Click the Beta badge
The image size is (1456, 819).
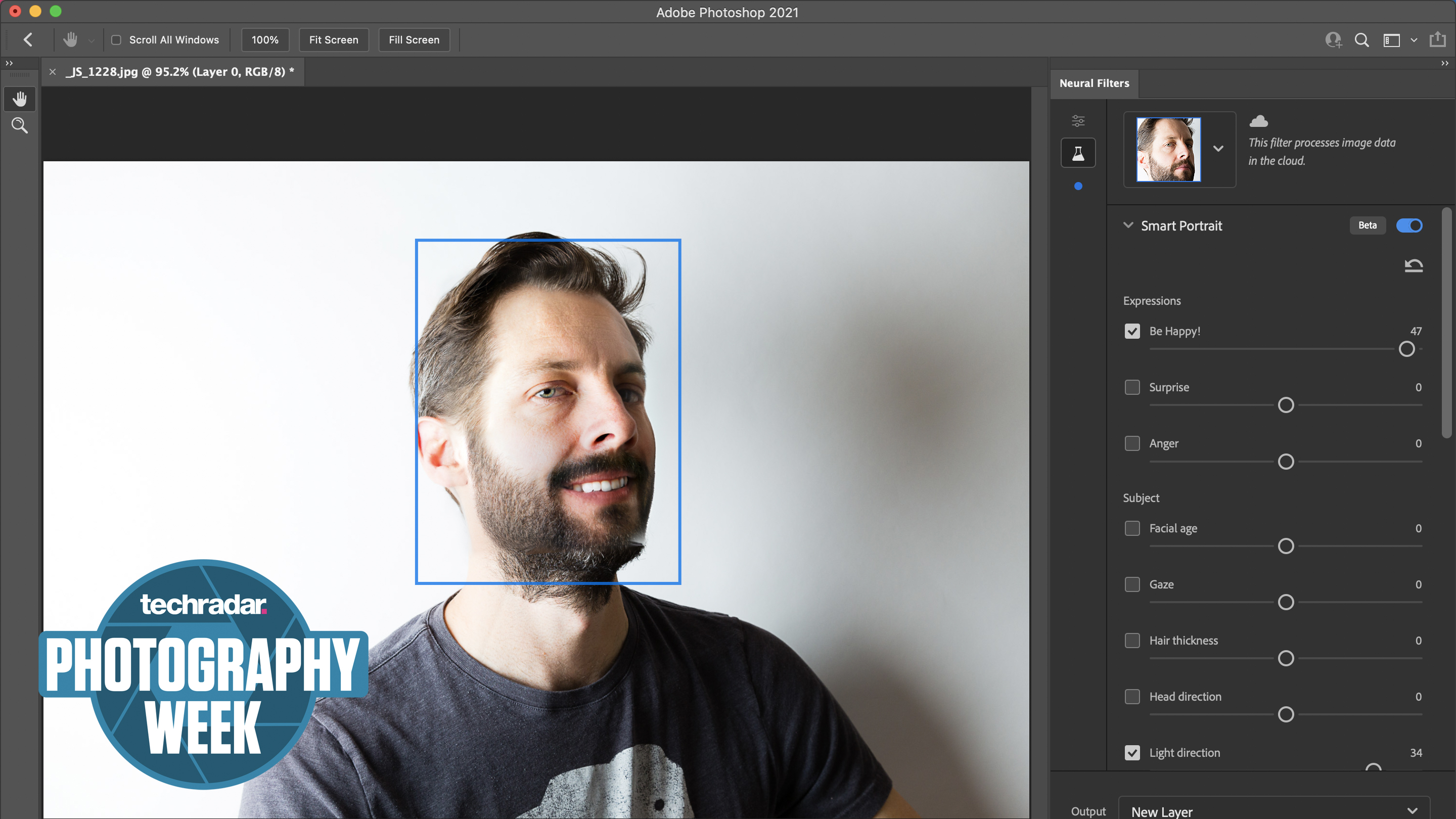(x=1367, y=225)
